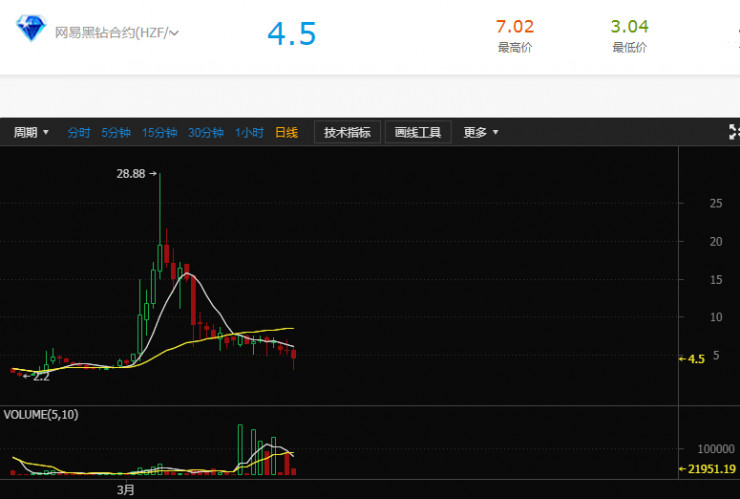Open the 周期 period dropdown
Viewport: 740px width, 499px height.
[31, 132]
